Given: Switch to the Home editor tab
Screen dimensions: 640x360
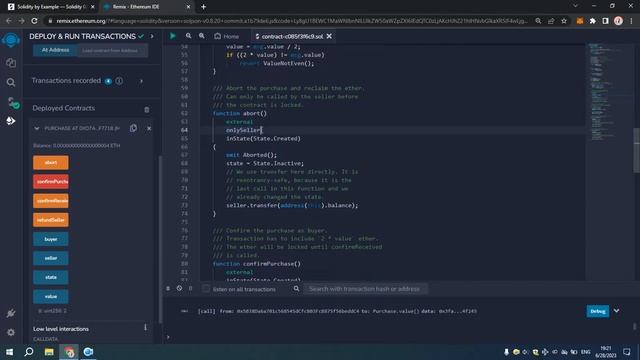Looking at the screenshot, I should [227, 36].
